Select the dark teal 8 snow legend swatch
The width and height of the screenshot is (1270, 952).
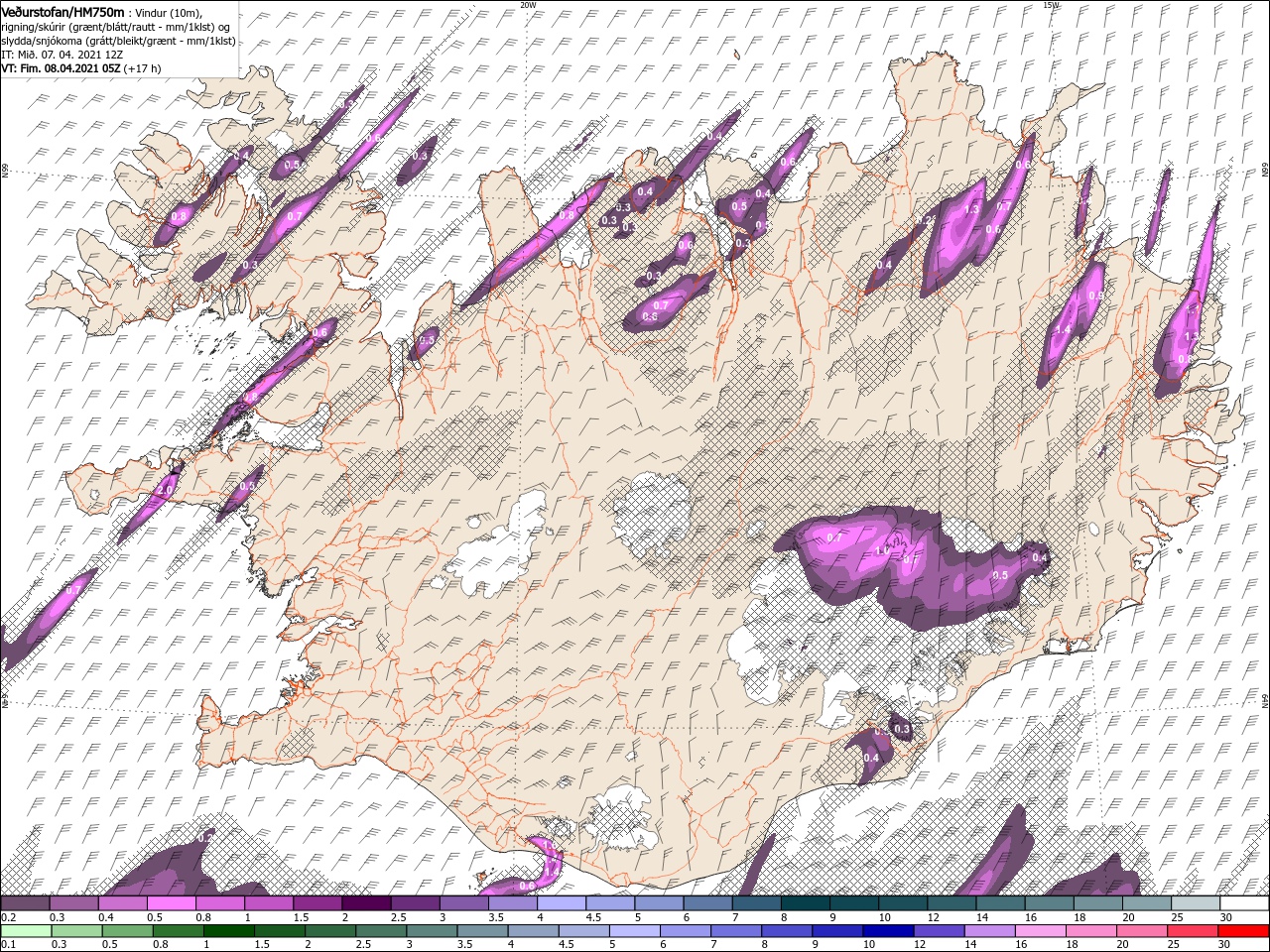(806, 902)
